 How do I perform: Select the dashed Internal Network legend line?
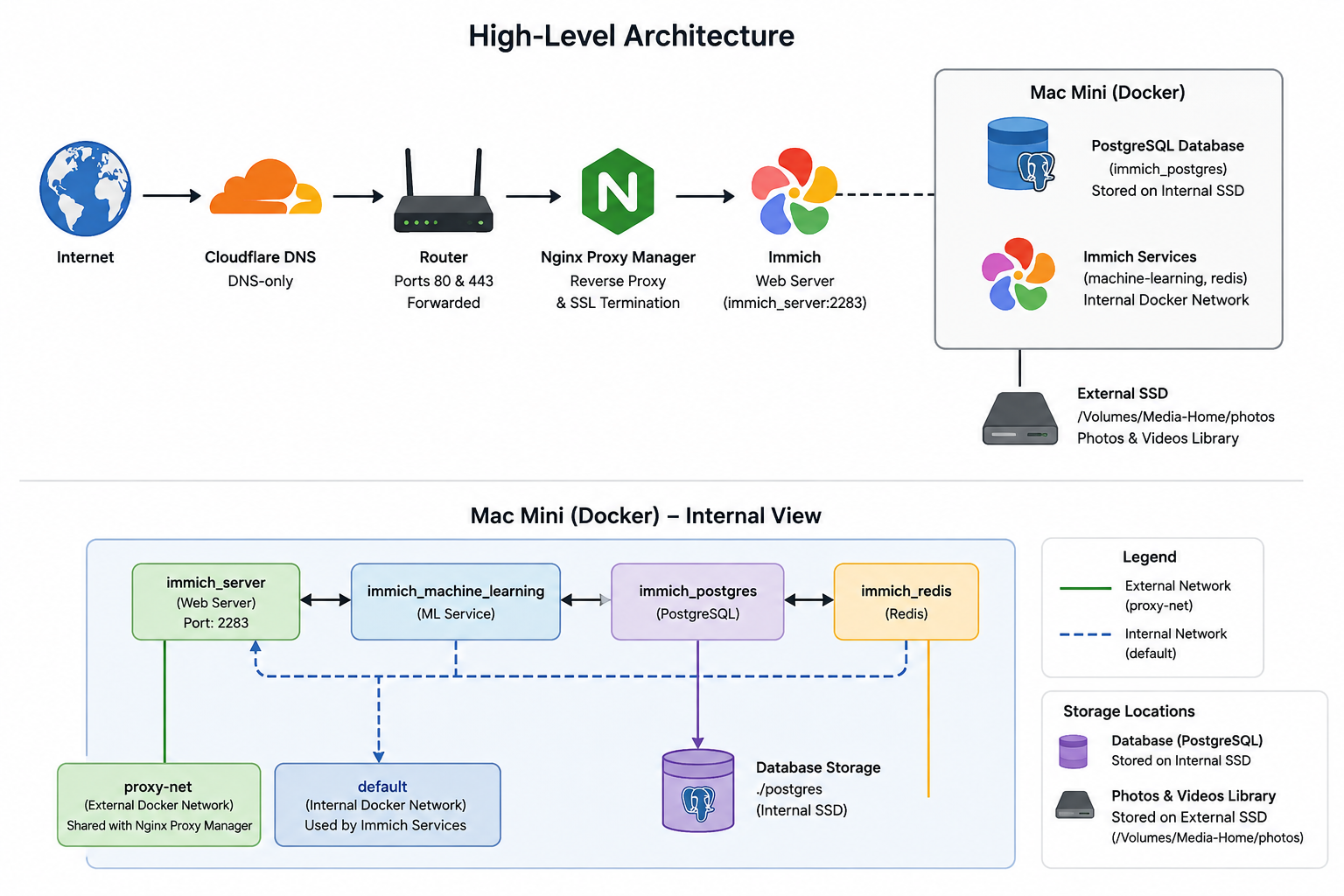1085,634
